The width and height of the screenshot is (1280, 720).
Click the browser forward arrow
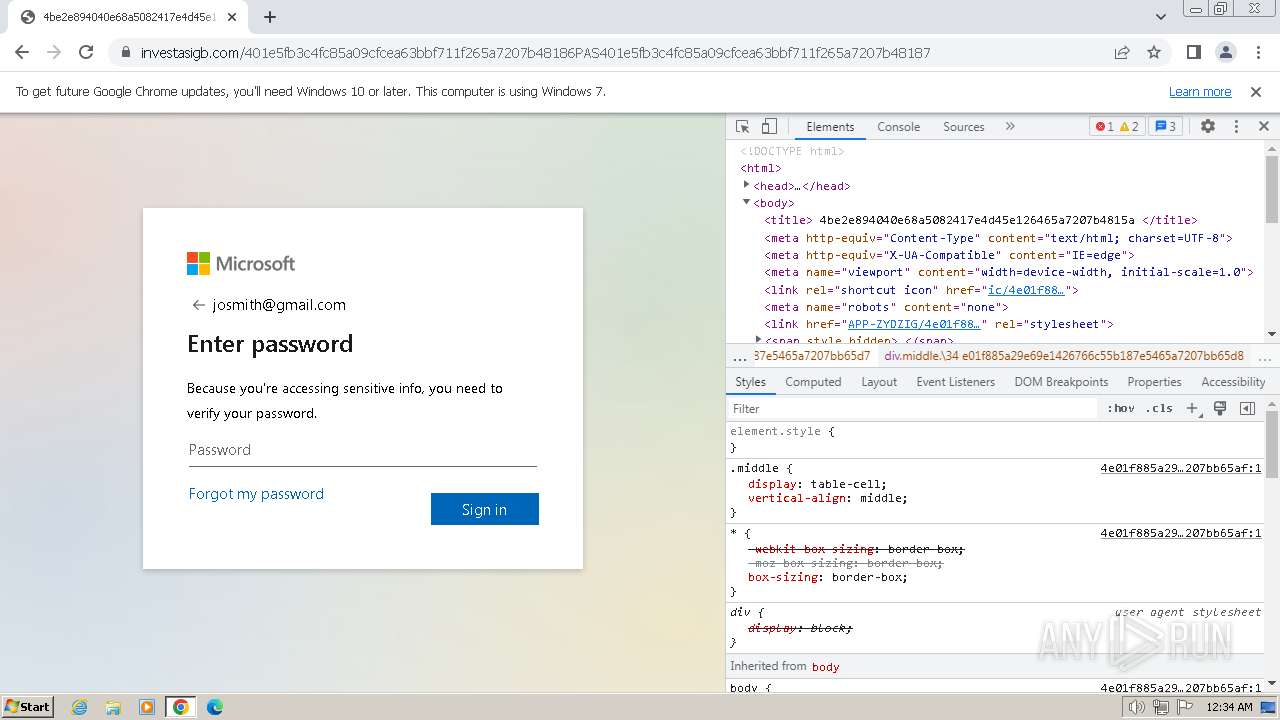point(54,53)
